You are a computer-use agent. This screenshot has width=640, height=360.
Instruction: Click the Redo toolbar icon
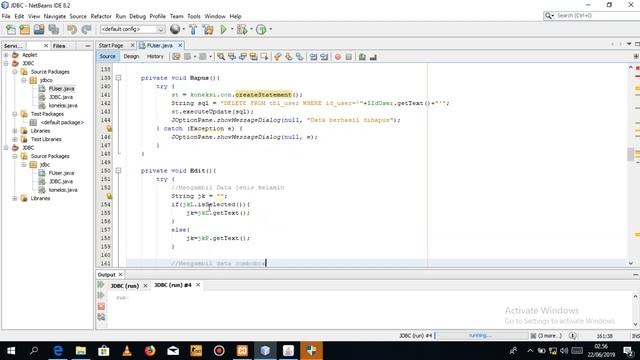[86, 29]
